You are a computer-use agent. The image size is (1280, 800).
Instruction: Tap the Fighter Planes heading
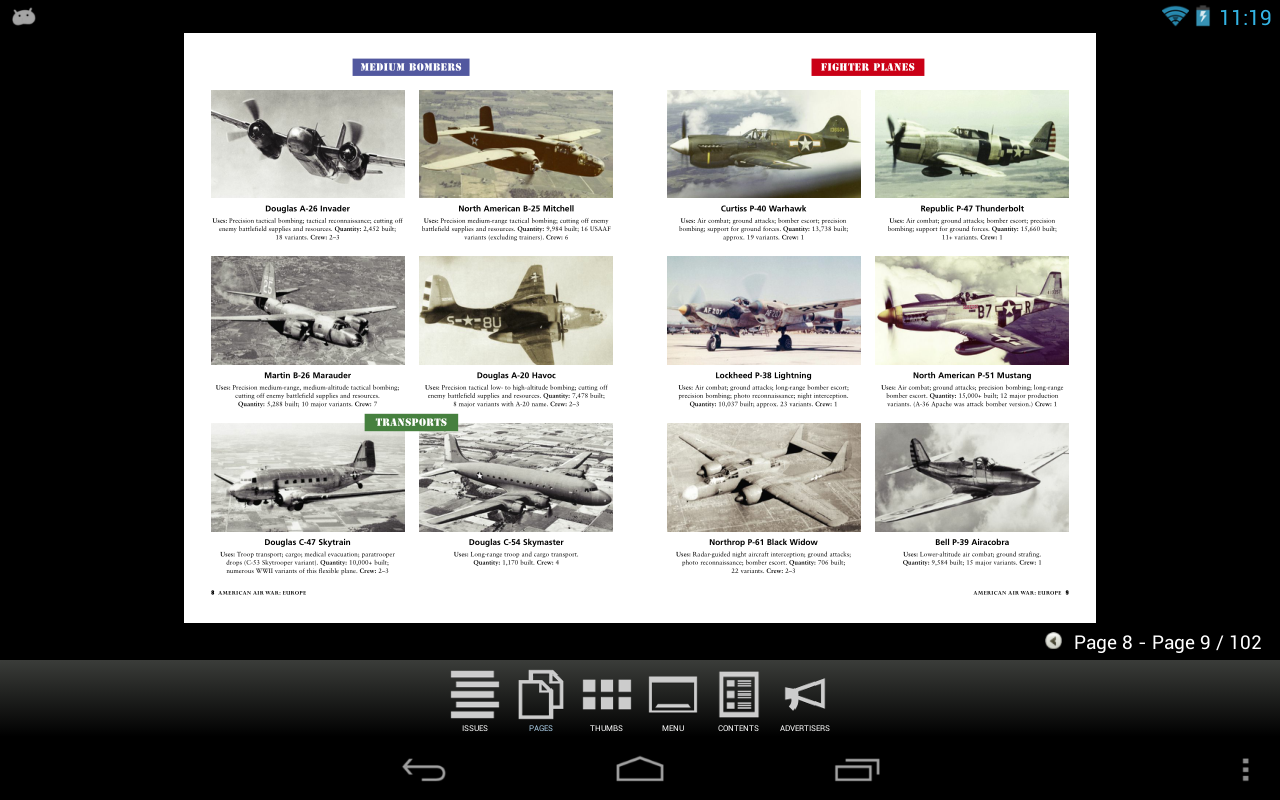pyautogui.click(x=868, y=67)
